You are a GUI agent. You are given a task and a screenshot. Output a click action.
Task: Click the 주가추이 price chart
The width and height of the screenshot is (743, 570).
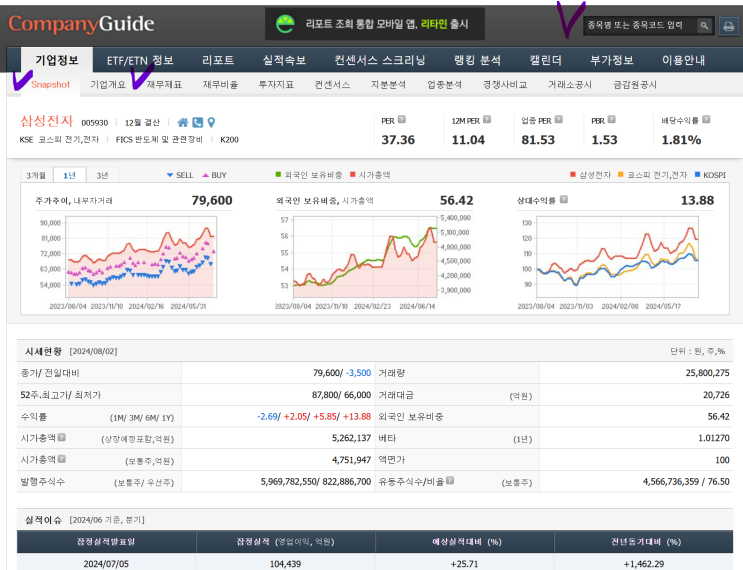coord(141,257)
